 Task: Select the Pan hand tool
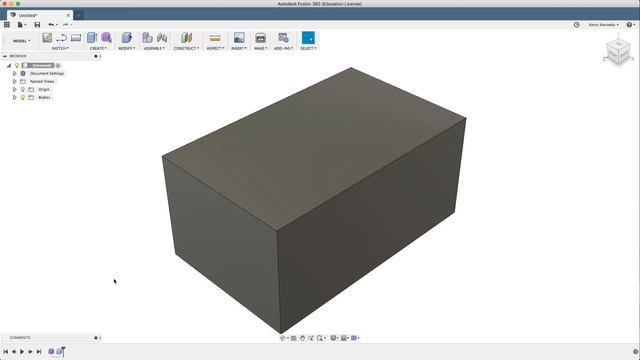click(x=302, y=338)
